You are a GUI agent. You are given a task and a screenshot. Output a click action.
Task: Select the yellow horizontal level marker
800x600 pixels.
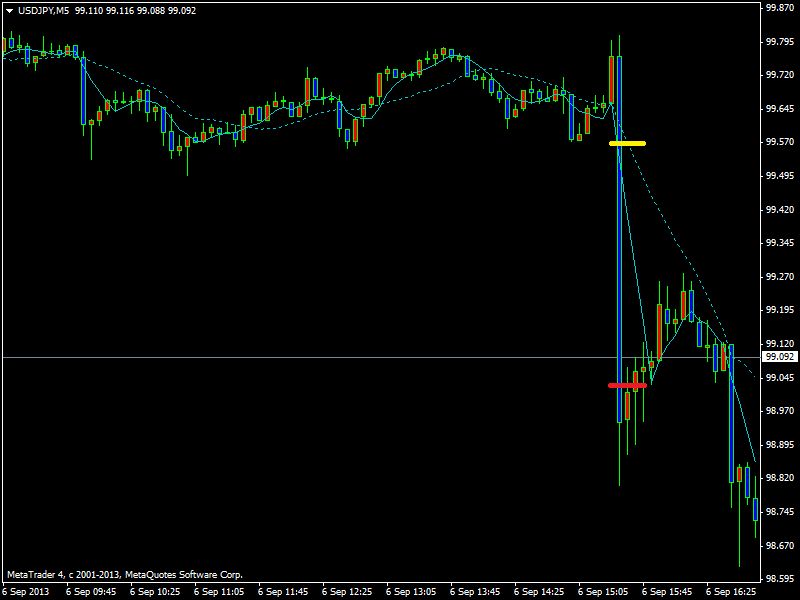[628, 143]
